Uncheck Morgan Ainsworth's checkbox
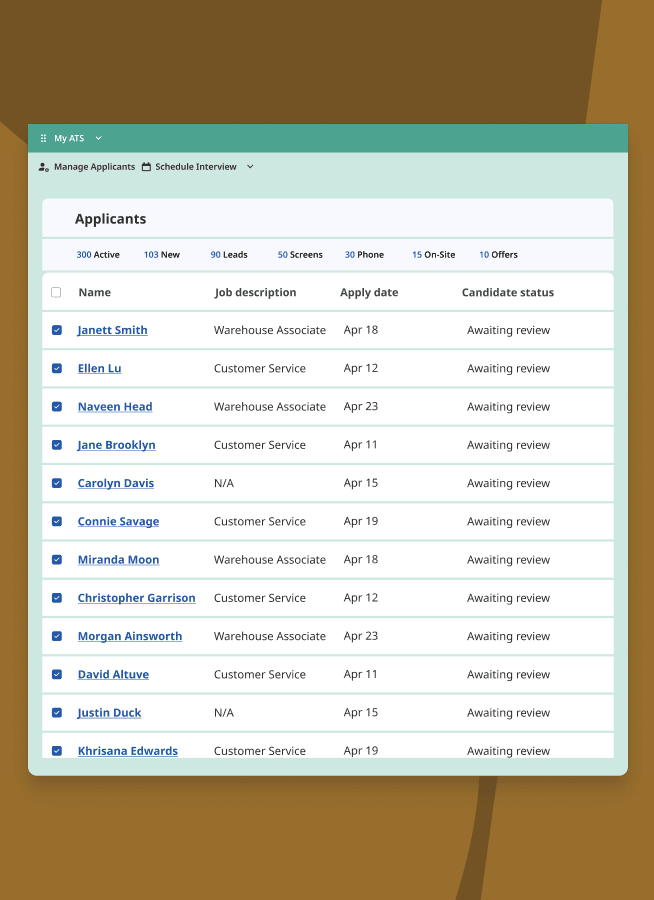Screen dimensions: 654x900 click(x=57, y=636)
